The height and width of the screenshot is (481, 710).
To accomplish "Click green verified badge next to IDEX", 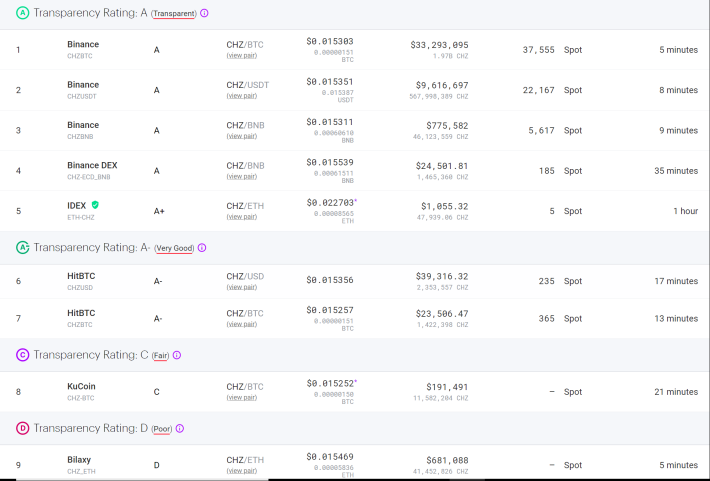I will [95, 205].
